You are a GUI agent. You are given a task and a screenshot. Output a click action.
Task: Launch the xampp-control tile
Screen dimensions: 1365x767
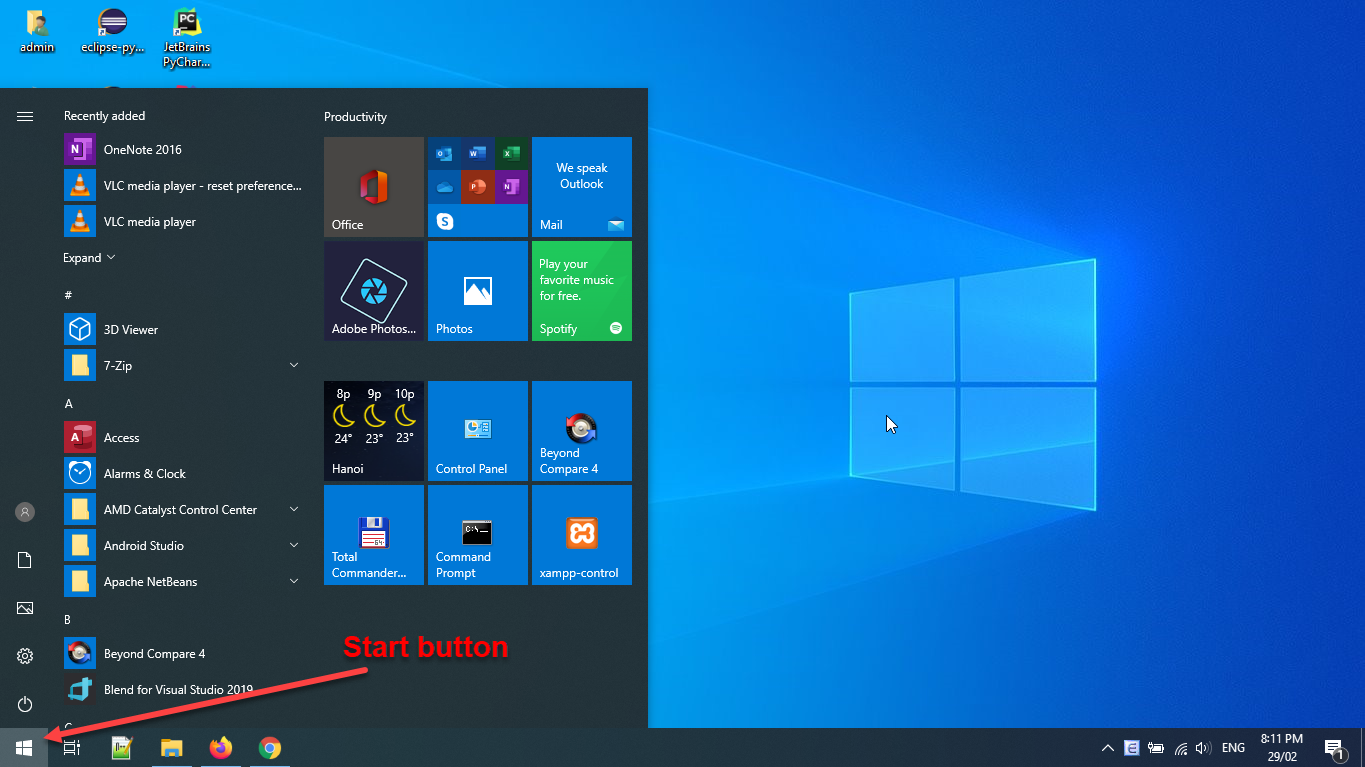pyautogui.click(x=582, y=535)
